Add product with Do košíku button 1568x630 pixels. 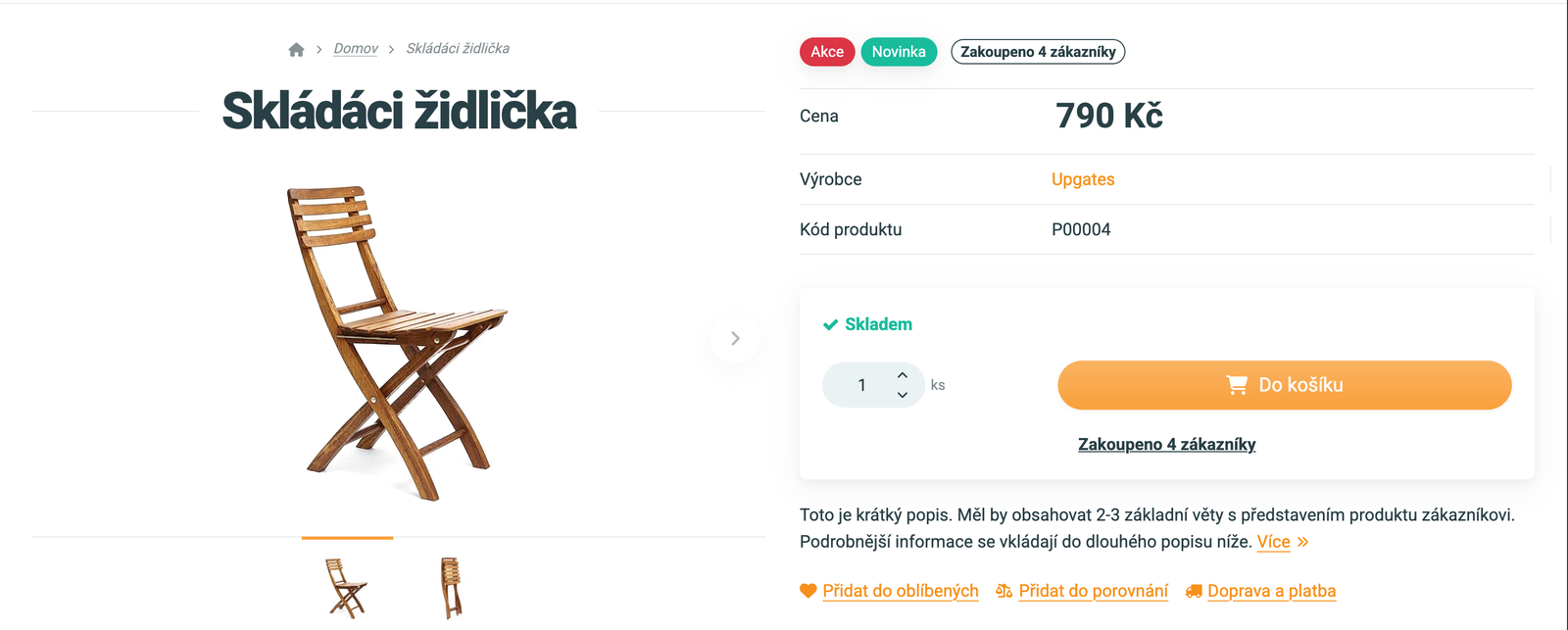1284,385
